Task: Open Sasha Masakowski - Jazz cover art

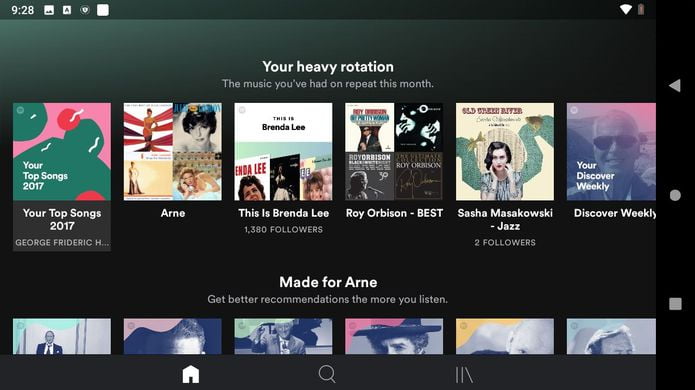Action: tap(505, 152)
